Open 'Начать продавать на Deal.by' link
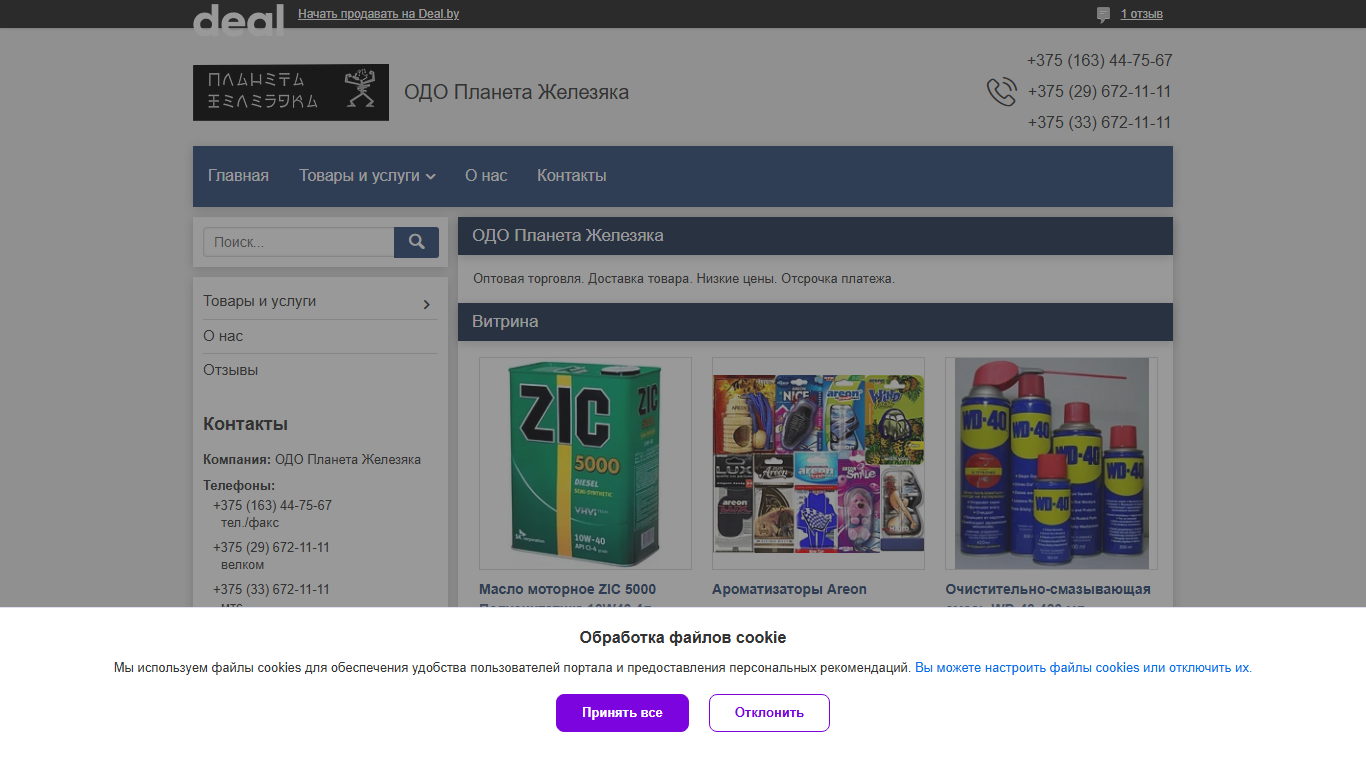 click(378, 14)
